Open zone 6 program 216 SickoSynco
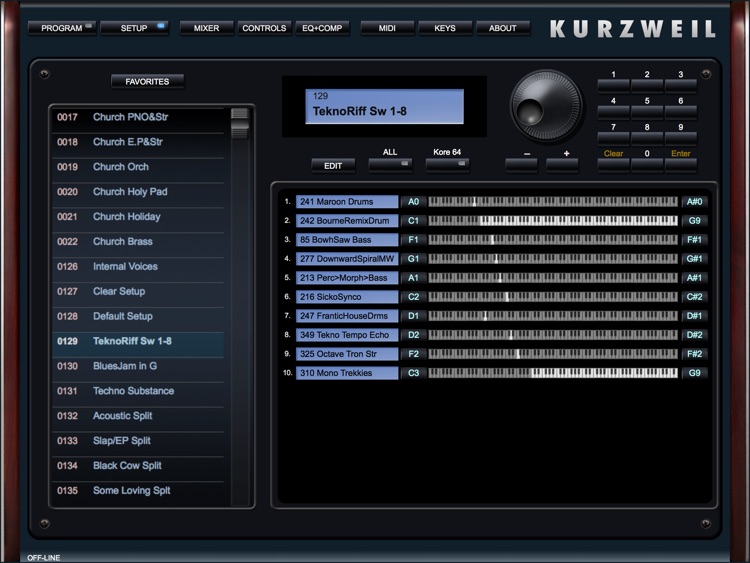 click(347, 297)
